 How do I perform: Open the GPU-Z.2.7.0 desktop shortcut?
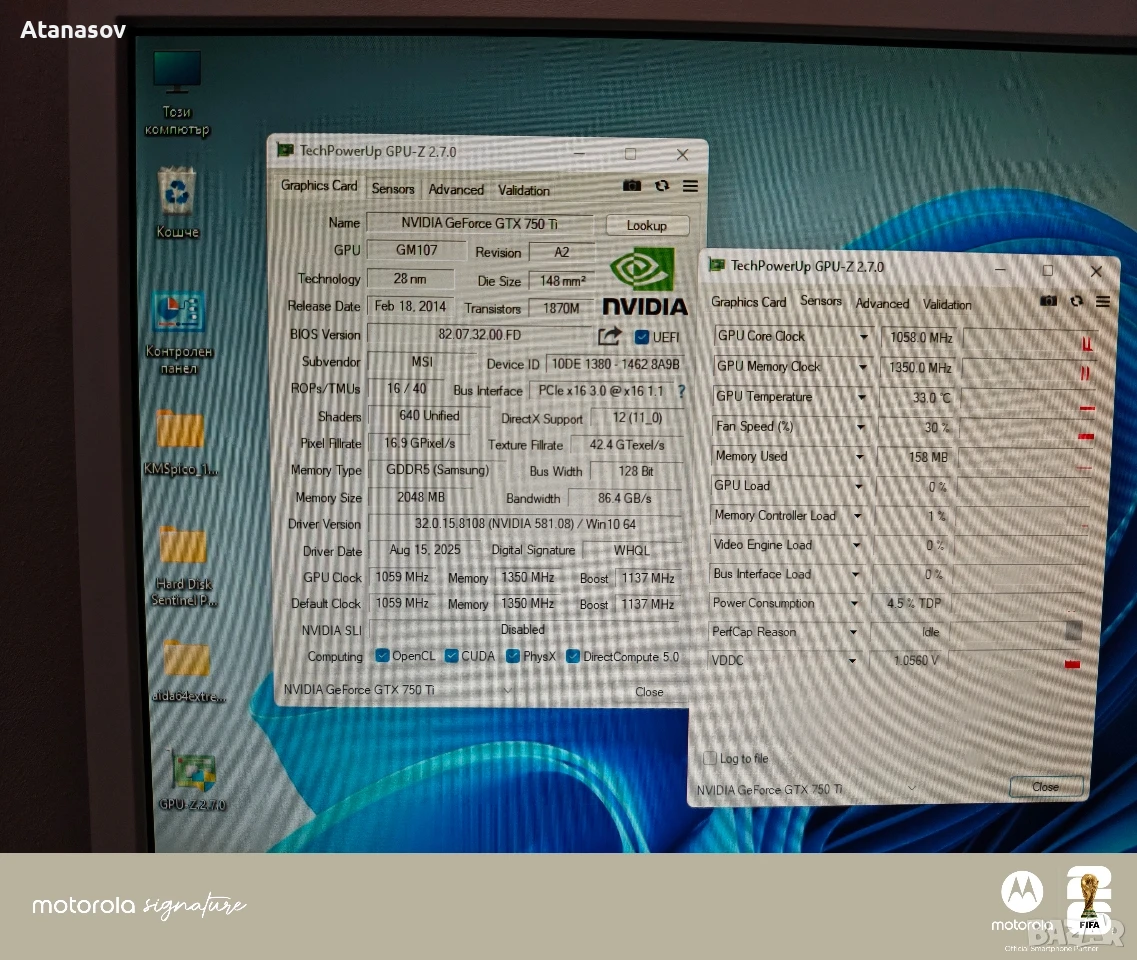click(192, 782)
